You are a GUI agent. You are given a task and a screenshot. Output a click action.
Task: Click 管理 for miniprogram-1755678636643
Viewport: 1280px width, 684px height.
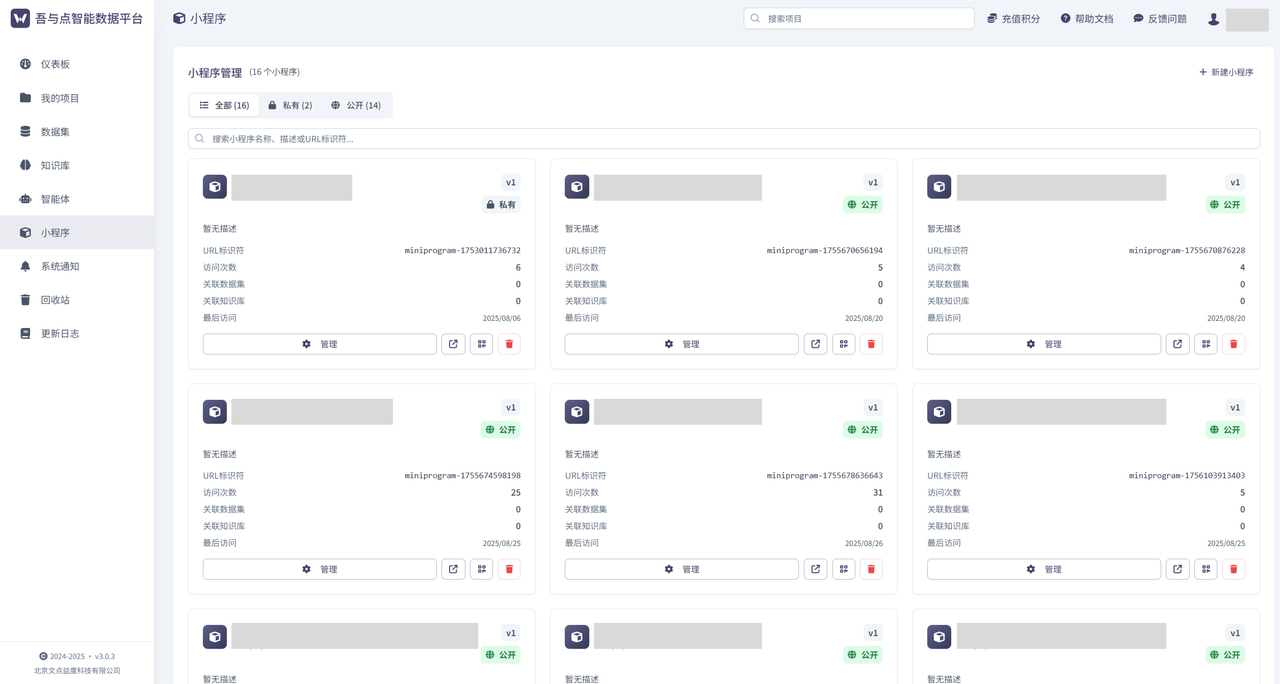coord(681,569)
